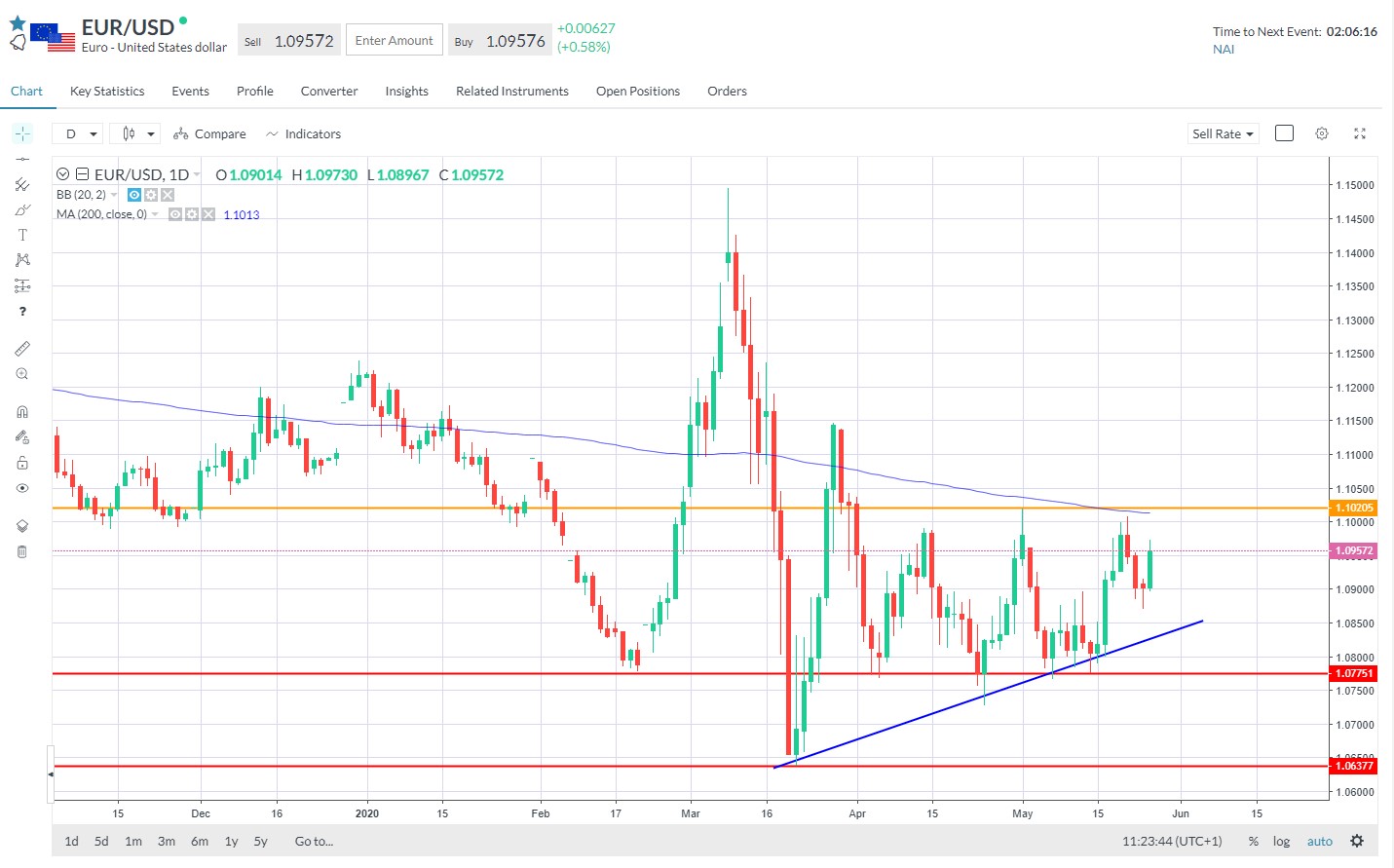The height and width of the screenshot is (868, 1394).
Task: Click the Sell 1.09572 button
Action: click(x=289, y=41)
